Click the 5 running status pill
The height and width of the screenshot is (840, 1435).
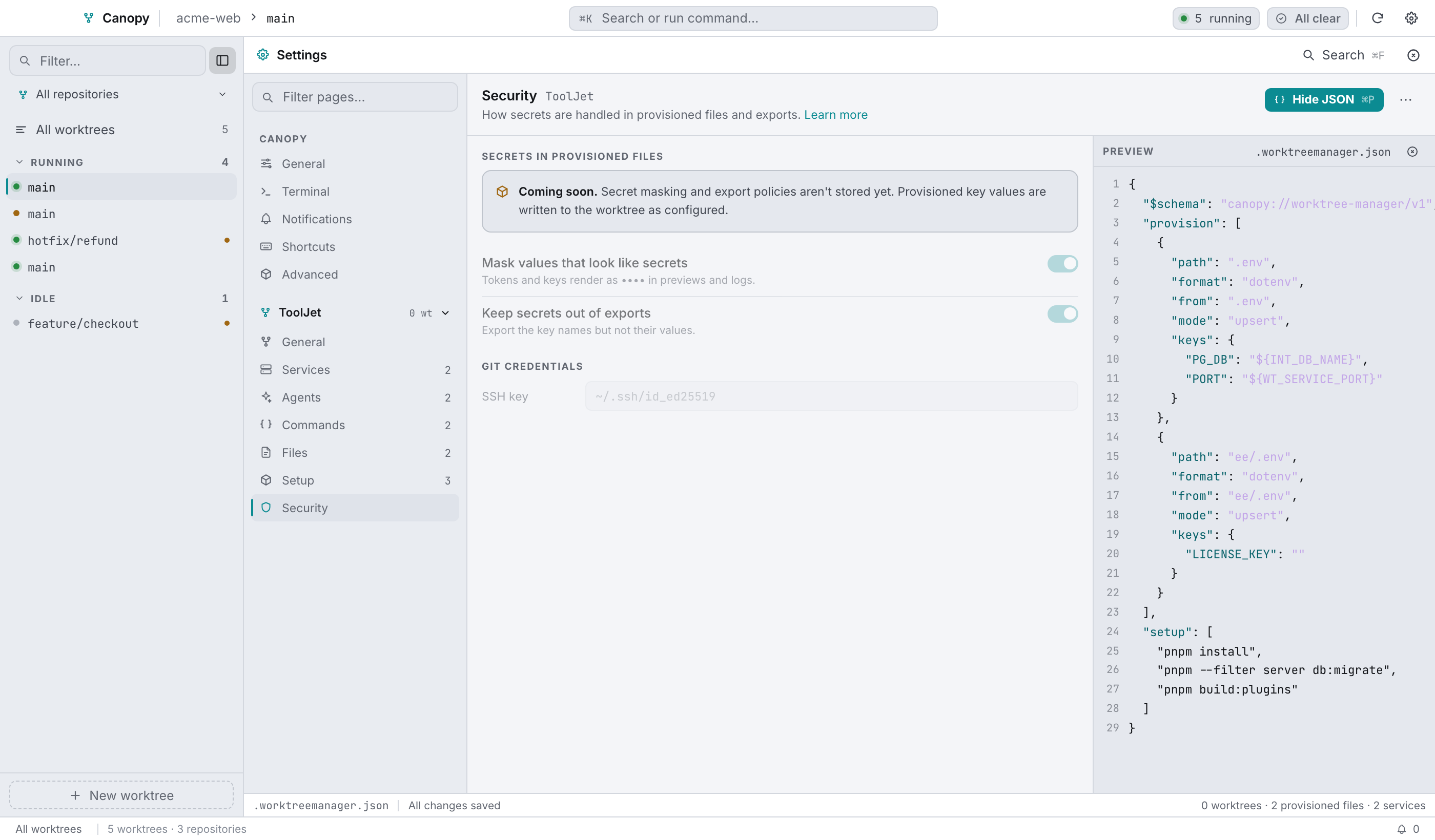pos(1215,18)
